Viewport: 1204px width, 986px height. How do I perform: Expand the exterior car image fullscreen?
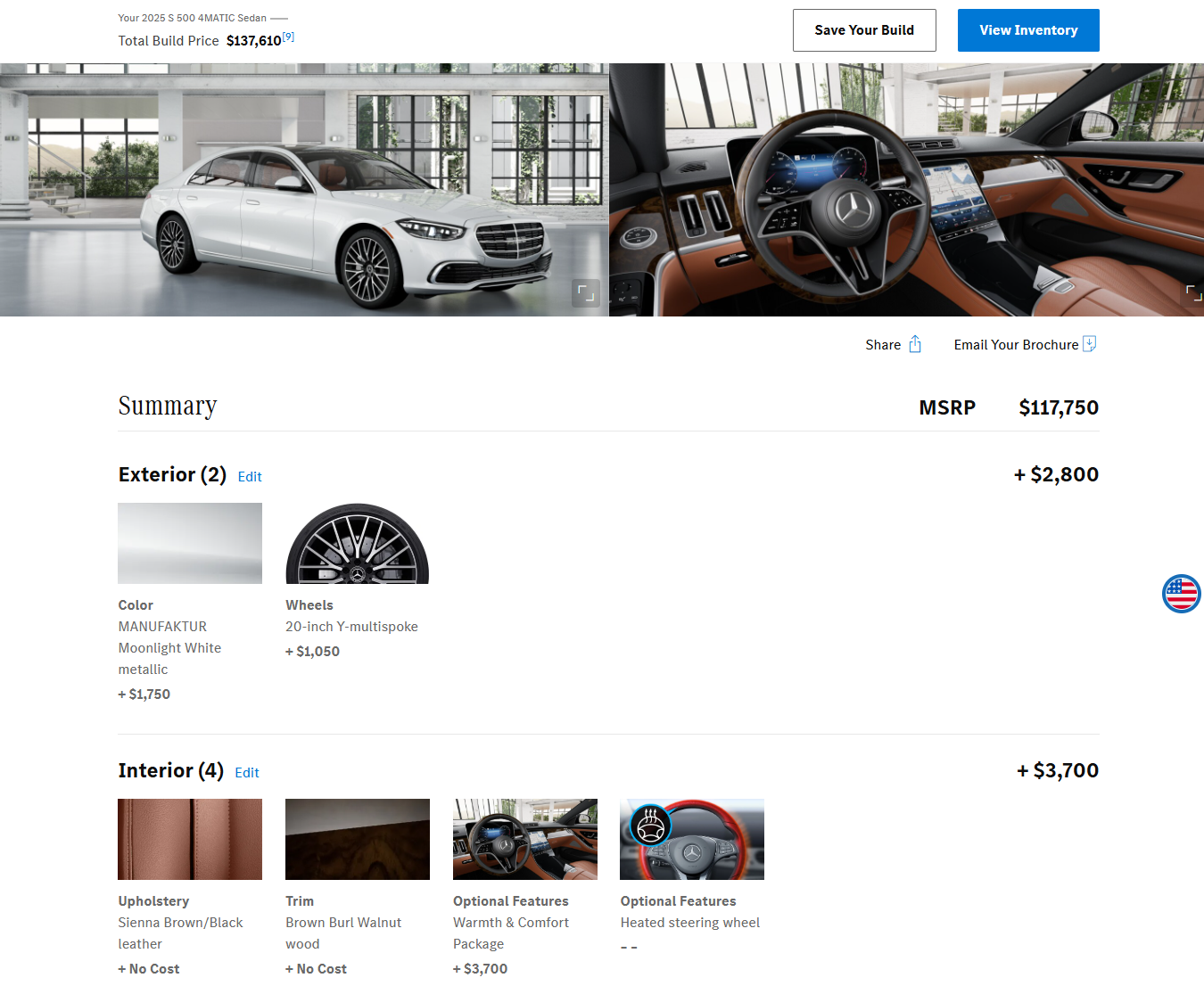point(585,292)
